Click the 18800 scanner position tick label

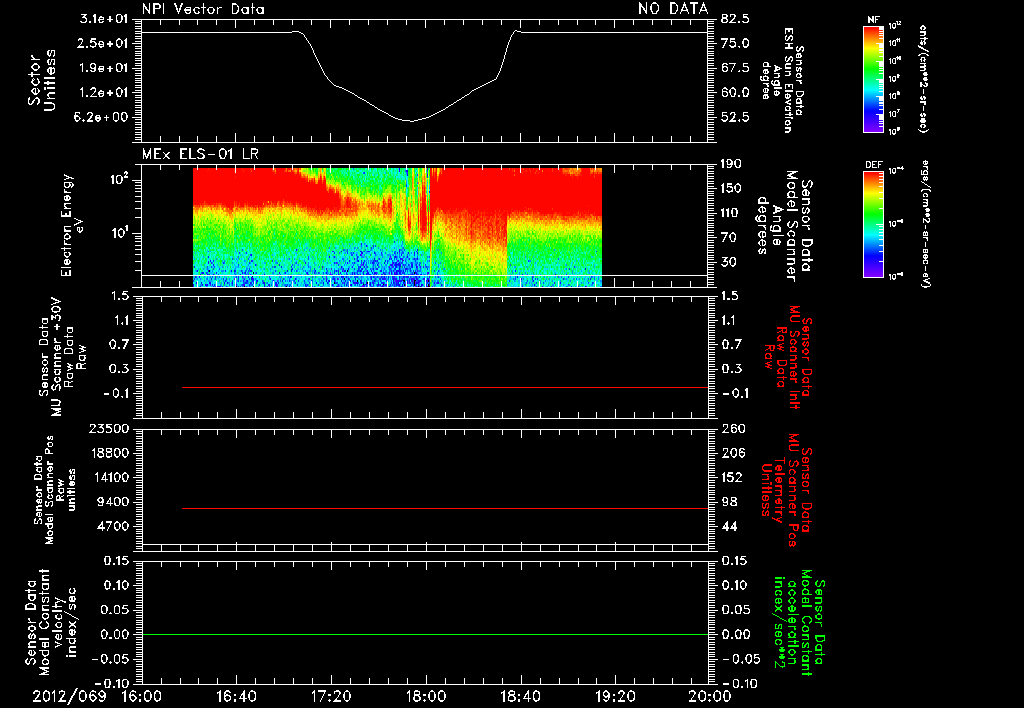click(108, 453)
